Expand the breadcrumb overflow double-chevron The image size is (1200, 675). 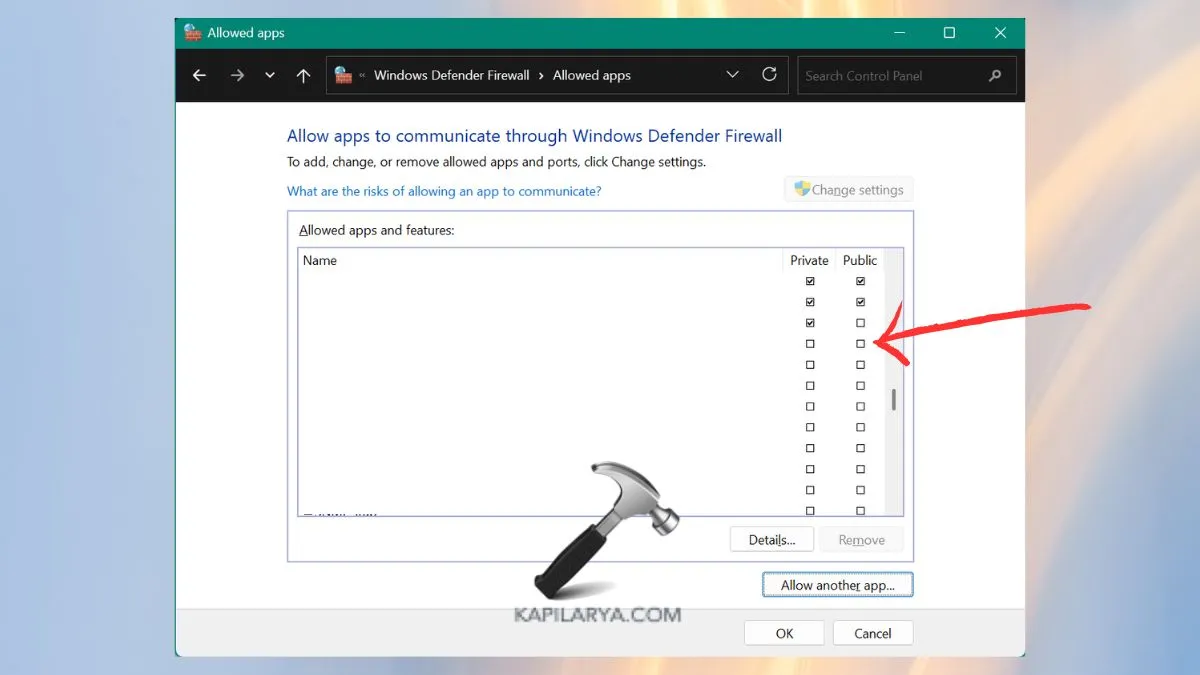363,75
